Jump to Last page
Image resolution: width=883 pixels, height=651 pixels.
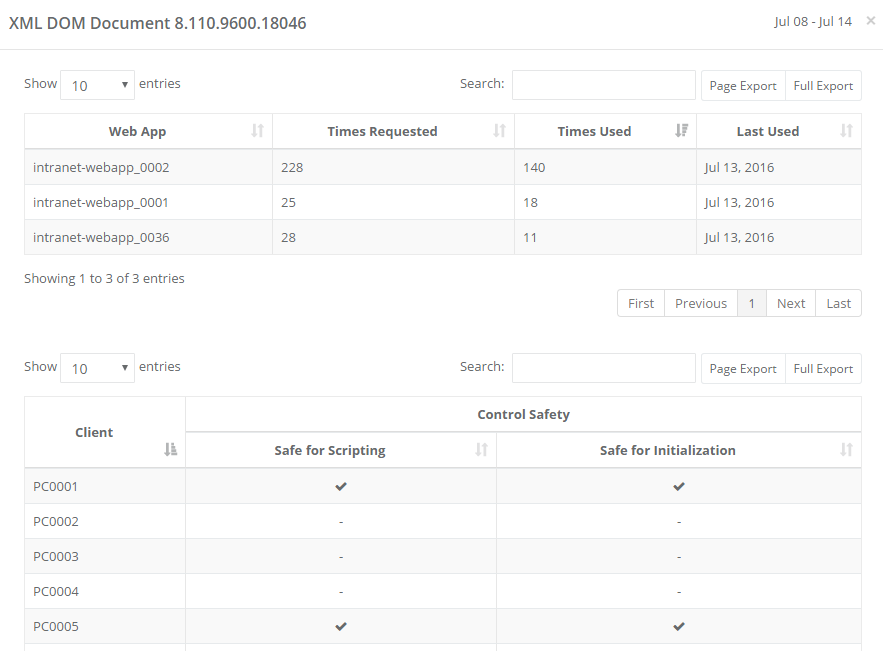click(x=839, y=303)
